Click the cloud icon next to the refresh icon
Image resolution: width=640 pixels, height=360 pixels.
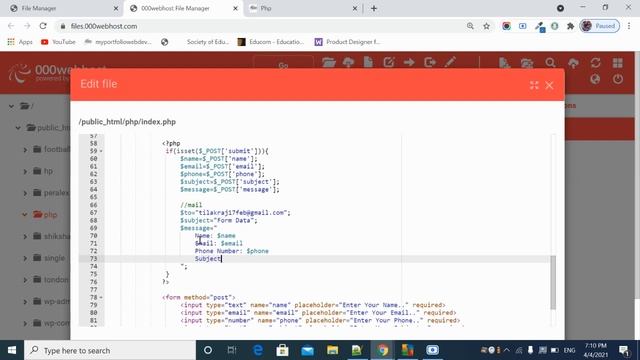pyautogui.click(x=573, y=63)
